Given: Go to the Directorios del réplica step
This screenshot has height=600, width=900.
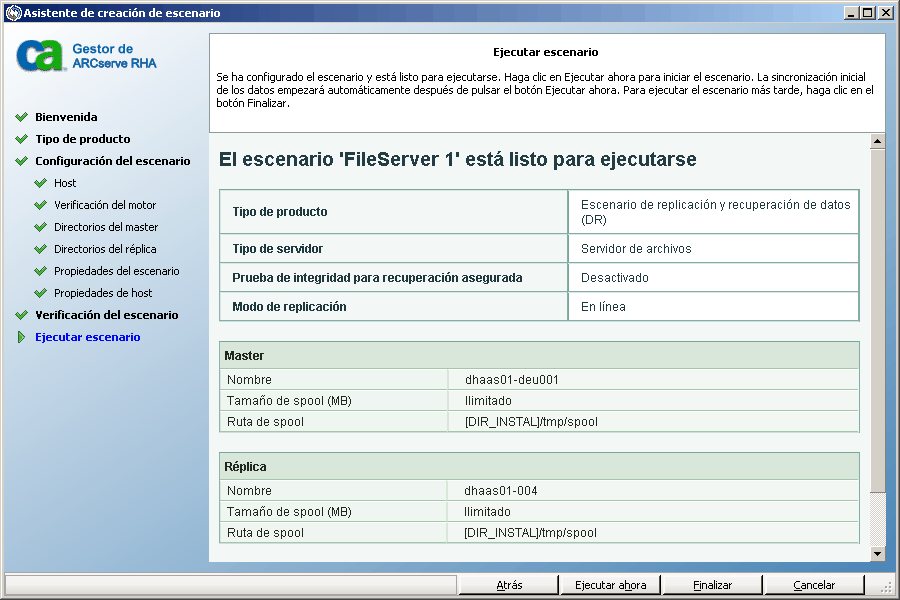Looking at the screenshot, I should (105, 249).
